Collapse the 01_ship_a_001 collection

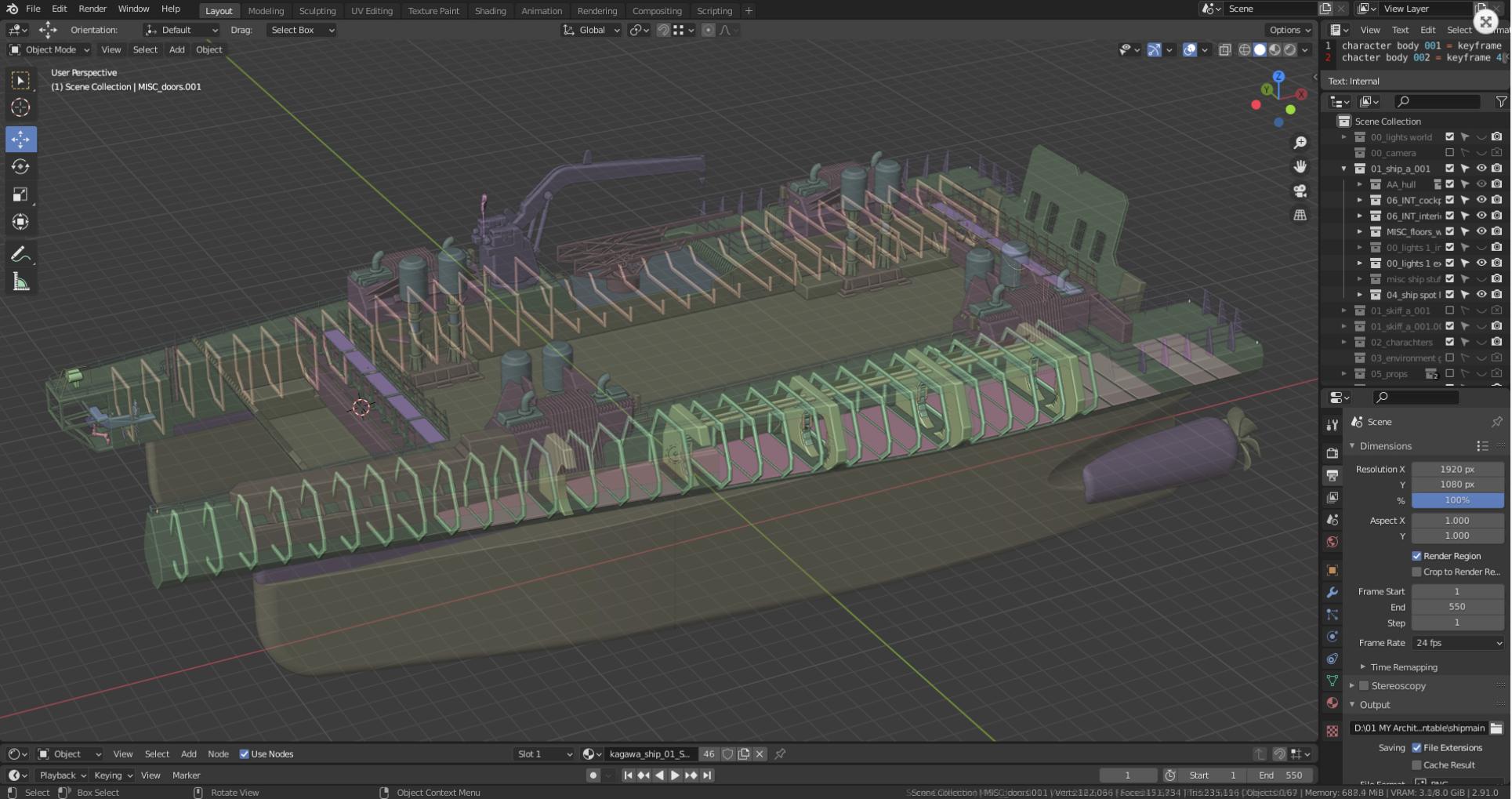tap(1343, 169)
